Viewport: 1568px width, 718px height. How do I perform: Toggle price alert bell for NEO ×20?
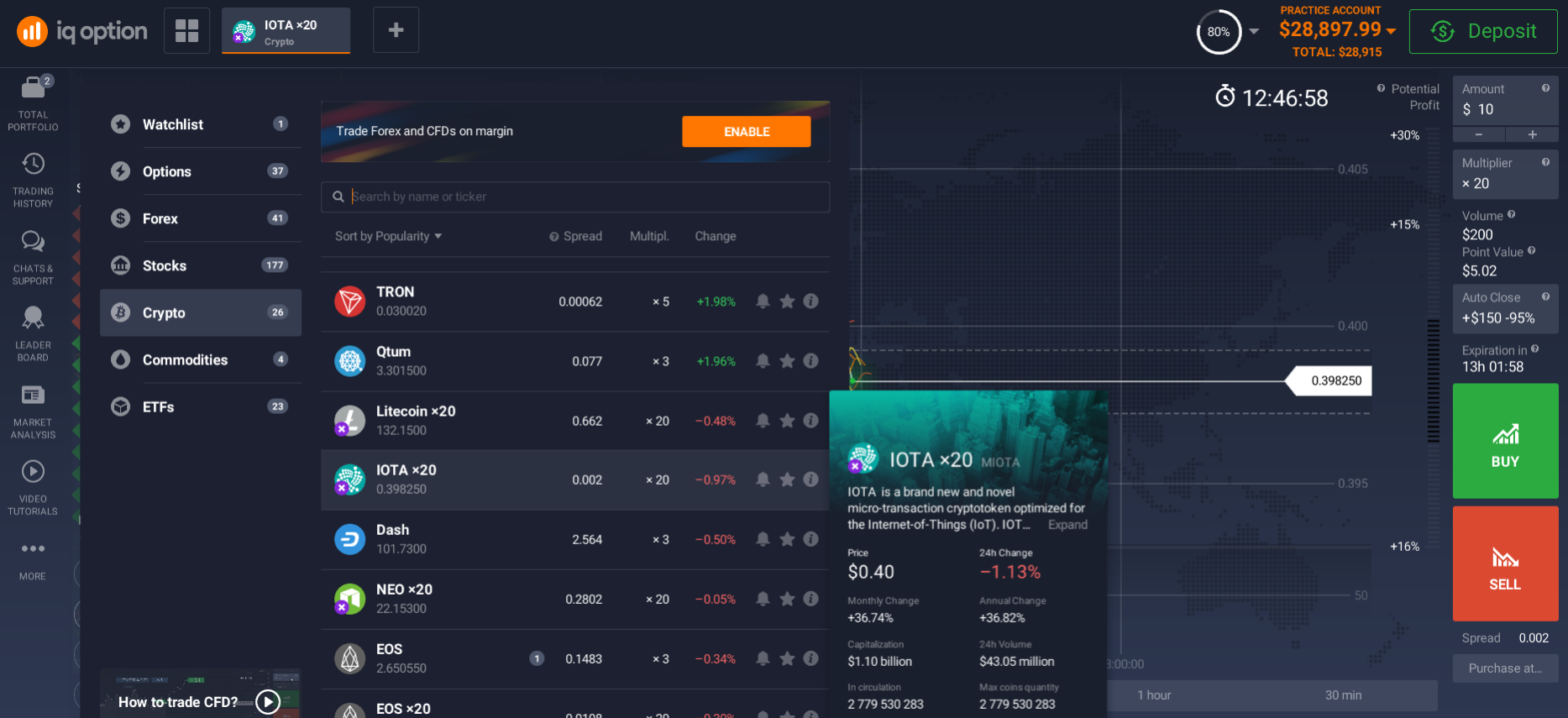click(763, 598)
